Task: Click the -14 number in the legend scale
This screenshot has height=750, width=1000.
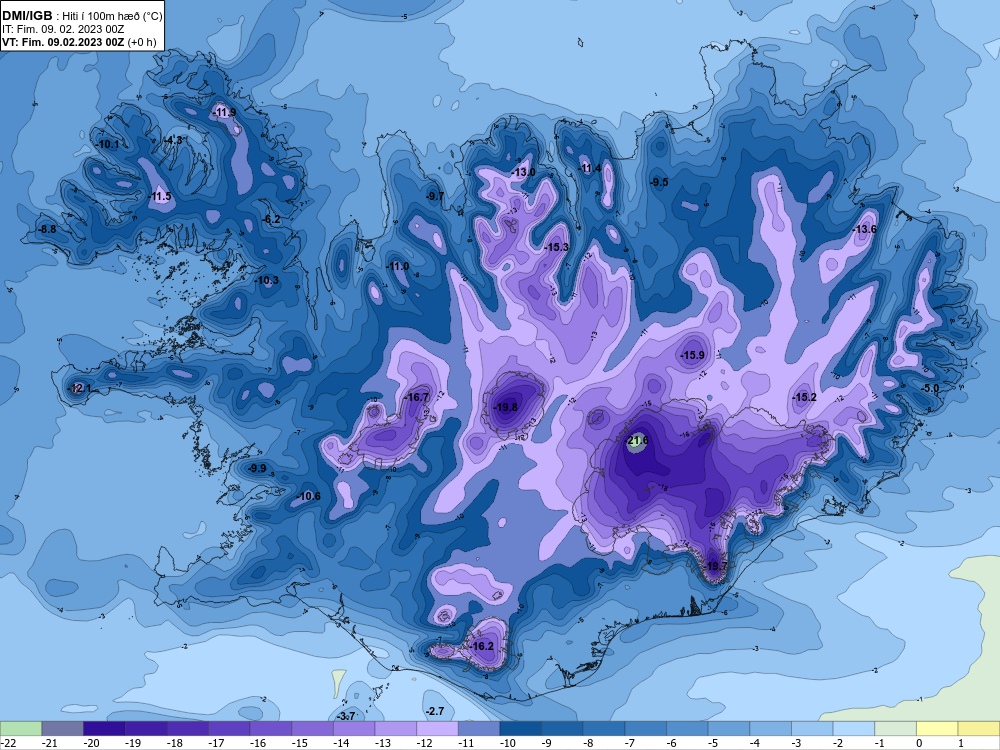Action: point(341,744)
